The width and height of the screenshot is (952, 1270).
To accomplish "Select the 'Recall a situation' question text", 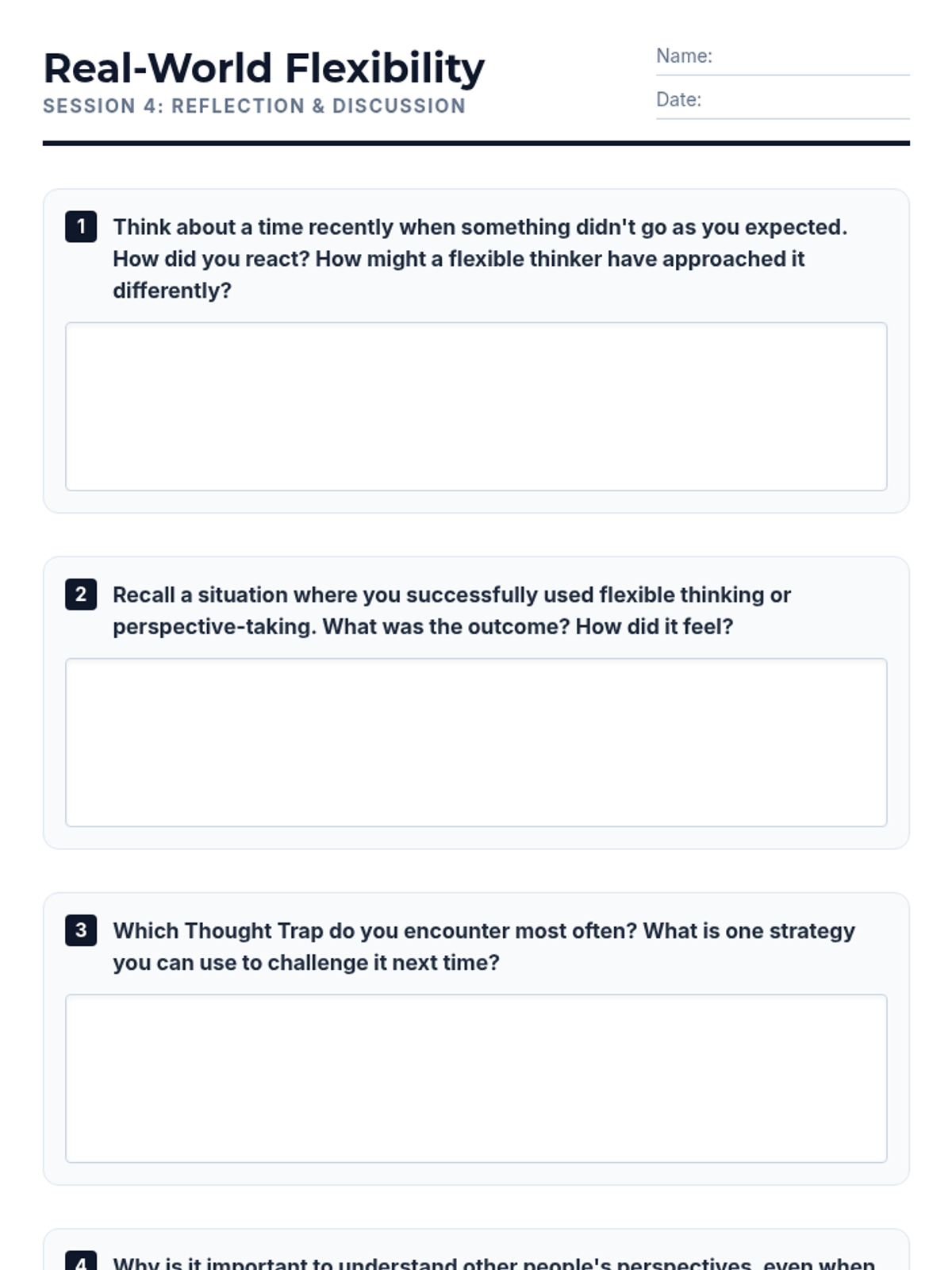I will tap(451, 610).
